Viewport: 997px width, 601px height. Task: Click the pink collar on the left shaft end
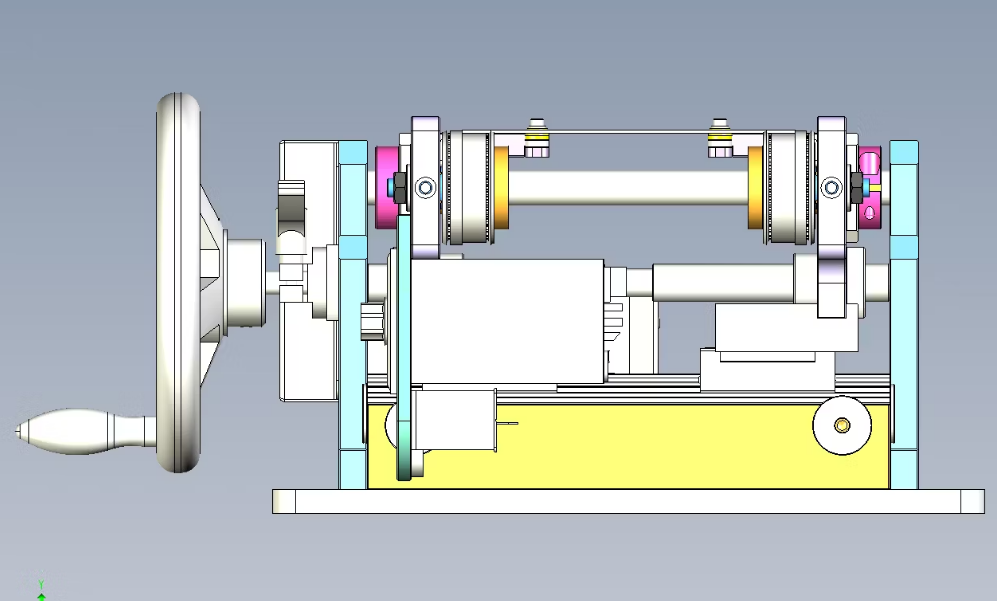pyautogui.click(x=385, y=188)
